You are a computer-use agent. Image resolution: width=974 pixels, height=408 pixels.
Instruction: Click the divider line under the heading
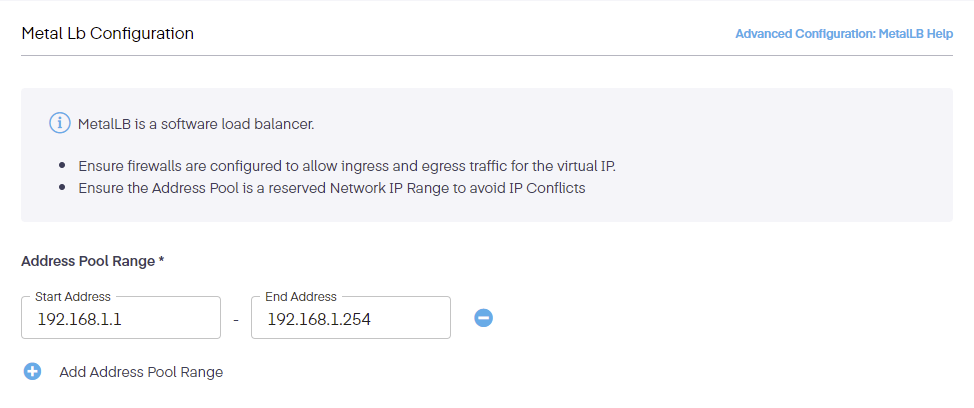click(x=487, y=55)
